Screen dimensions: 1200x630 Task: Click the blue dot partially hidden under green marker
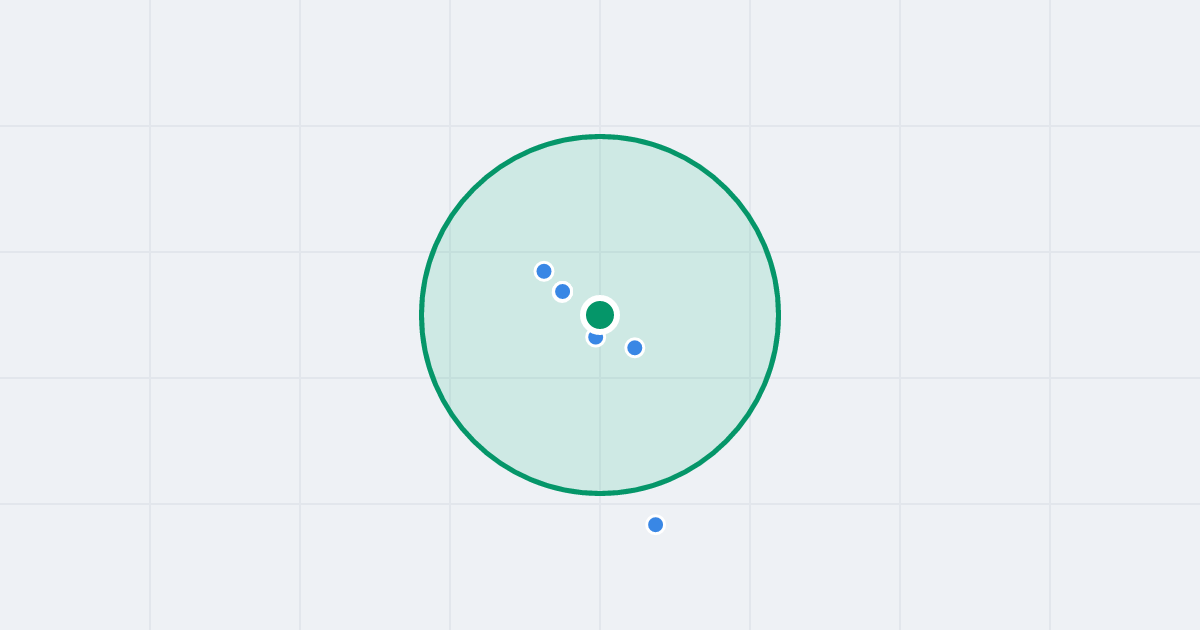[596, 338]
